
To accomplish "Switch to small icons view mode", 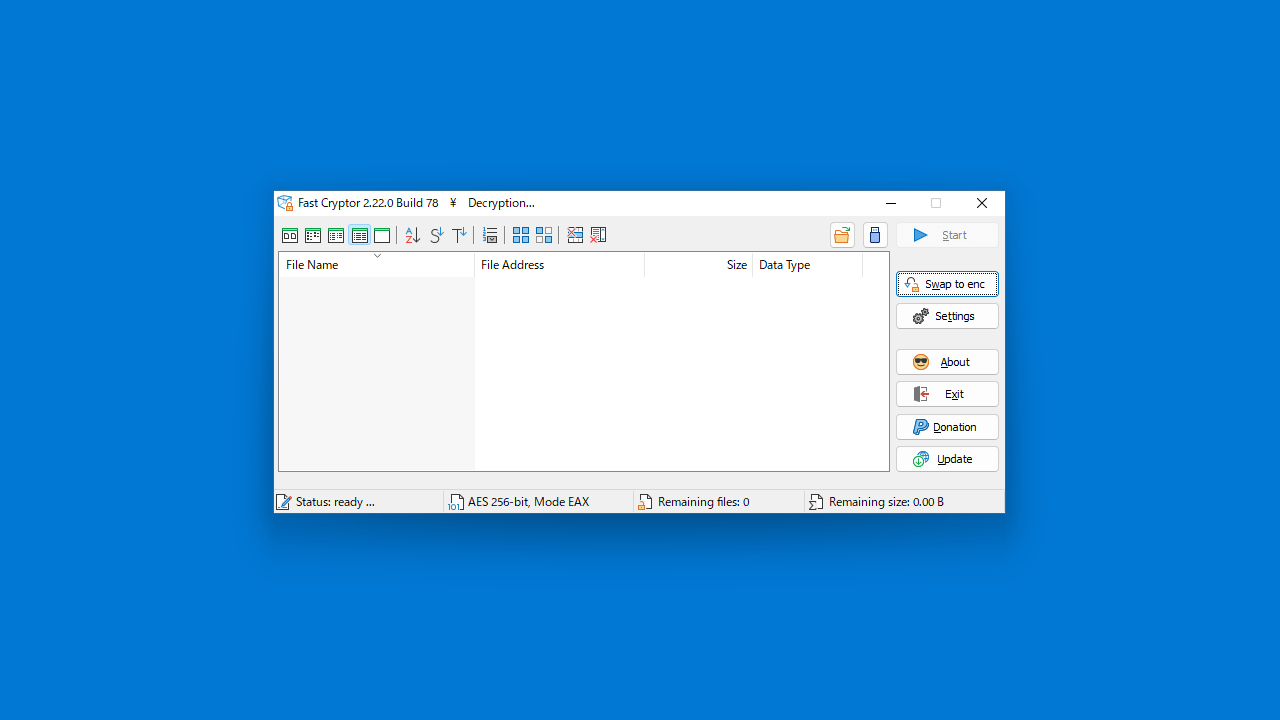I will pyautogui.click(x=313, y=235).
